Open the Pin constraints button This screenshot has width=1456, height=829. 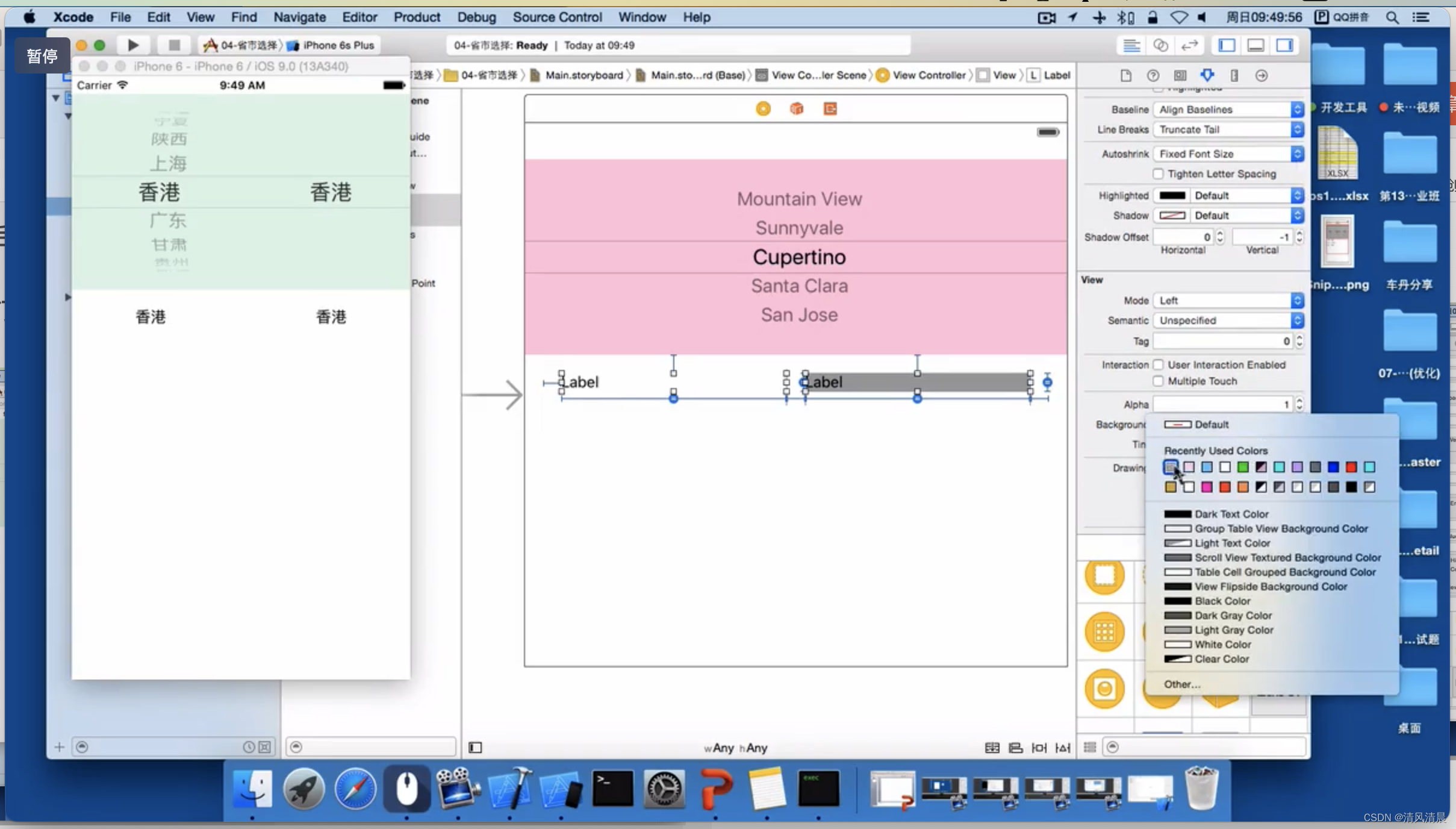coord(1039,747)
